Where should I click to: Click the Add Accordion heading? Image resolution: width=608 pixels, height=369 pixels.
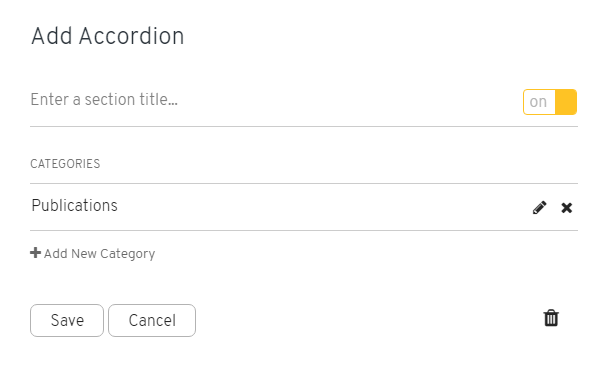pos(107,36)
